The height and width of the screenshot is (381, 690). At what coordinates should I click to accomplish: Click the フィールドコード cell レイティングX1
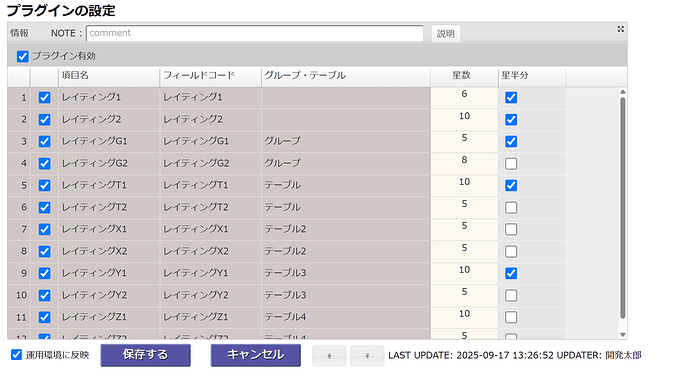[x=210, y=229]
